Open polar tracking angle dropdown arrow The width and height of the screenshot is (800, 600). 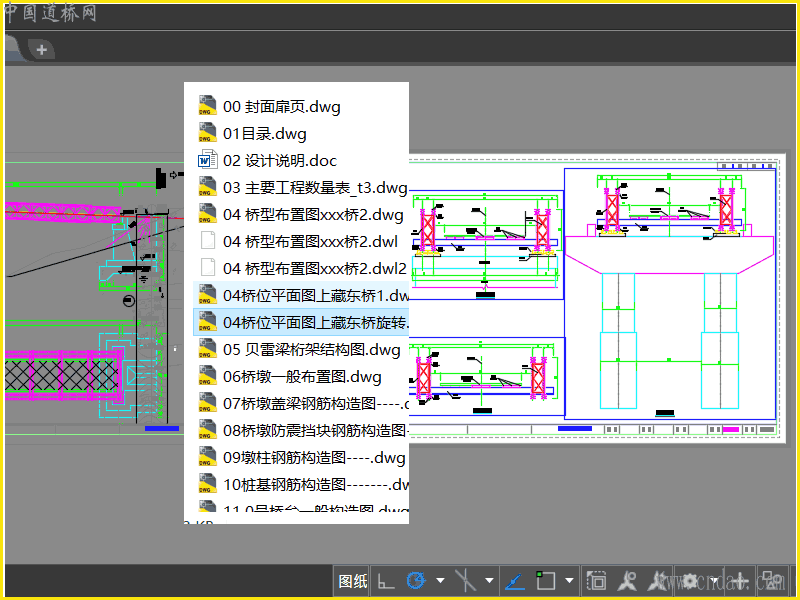440,580
